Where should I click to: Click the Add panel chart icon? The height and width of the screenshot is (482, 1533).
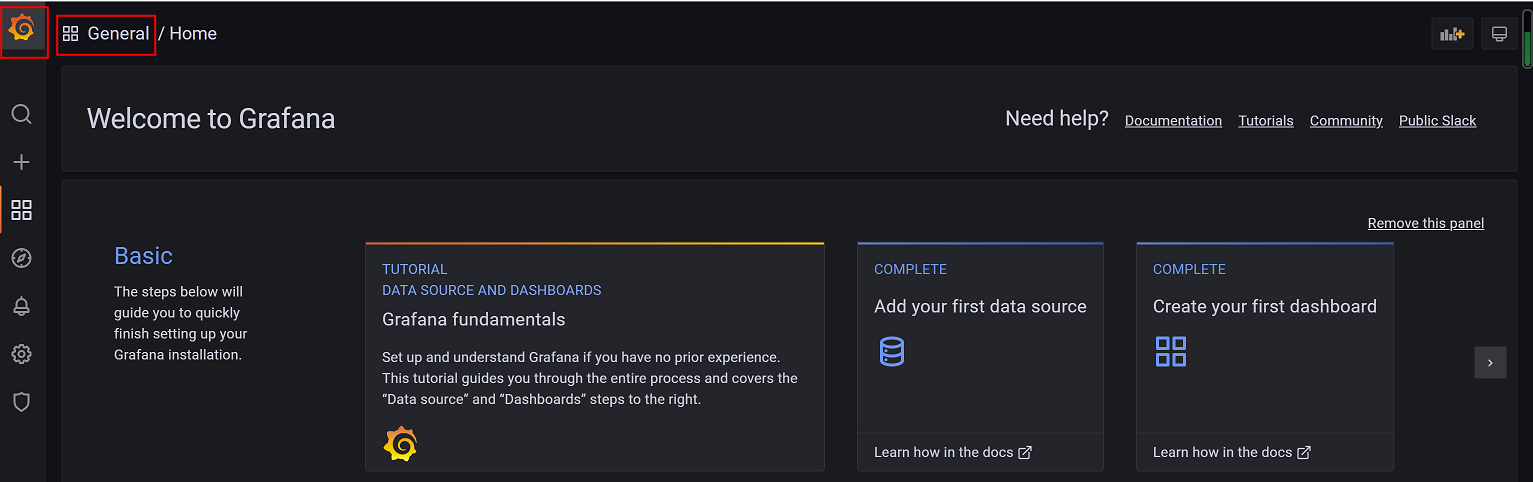(1451, 34)
